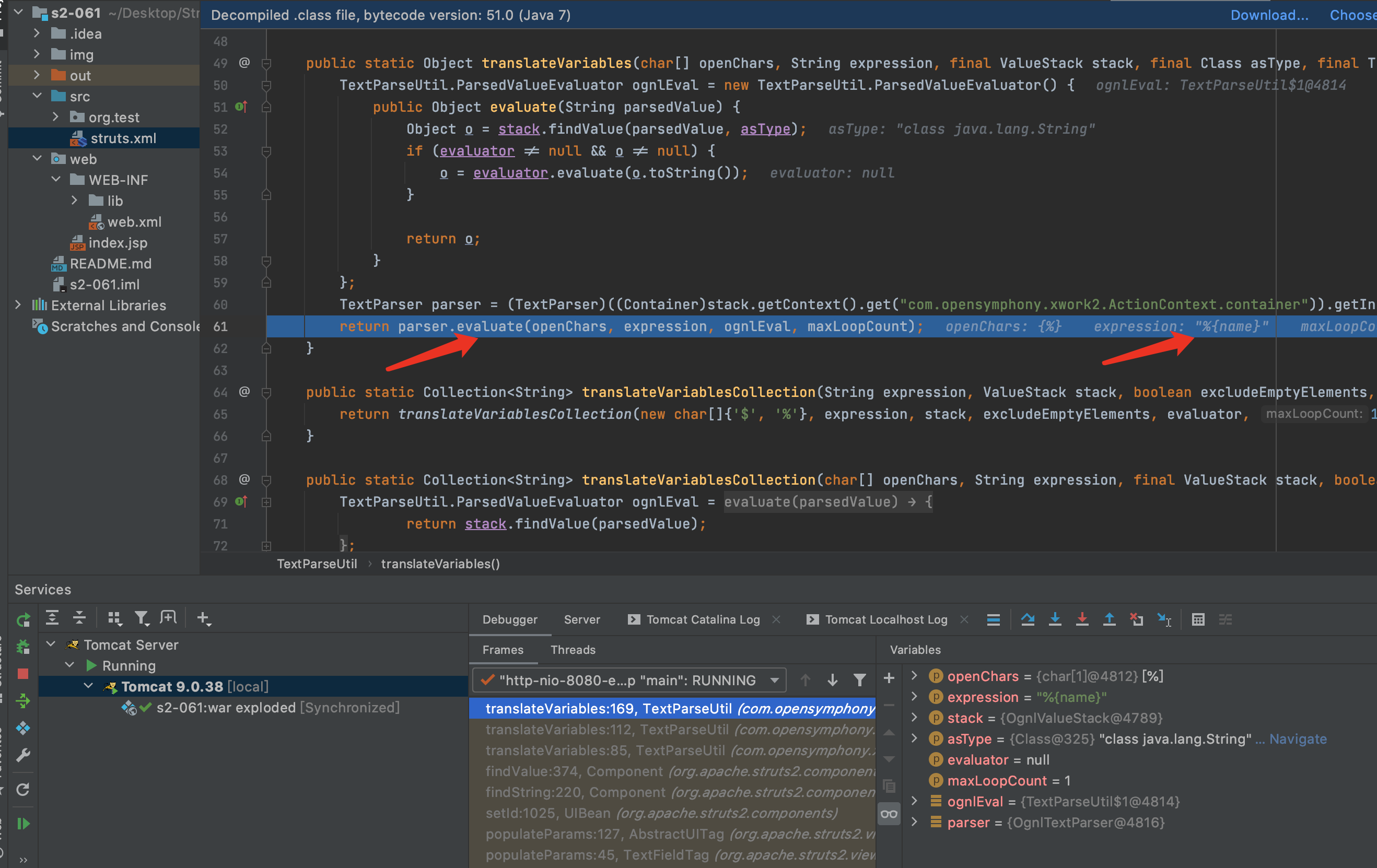Viewport: 1377px width, 868px height.
Task: Click the Step Out debugger icon
Action: coord(1109,619)
